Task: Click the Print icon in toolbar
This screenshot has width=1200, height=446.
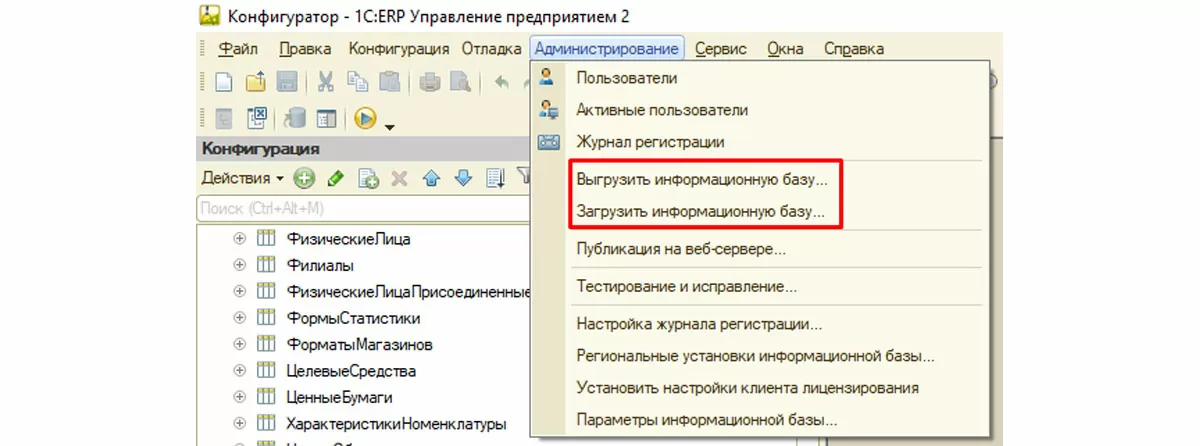Action: [430, 83]
